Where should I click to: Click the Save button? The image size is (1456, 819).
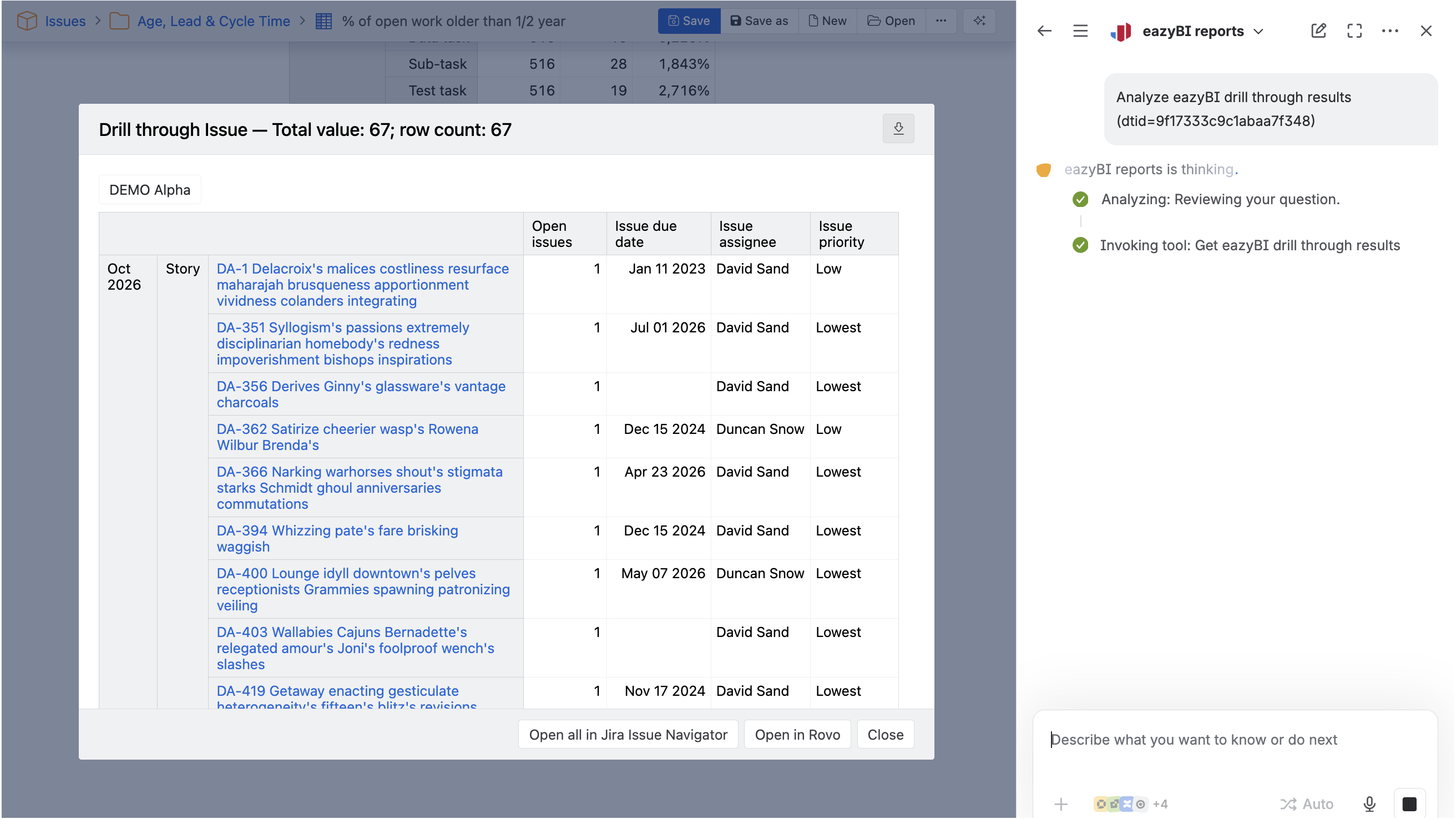tap(689, 21)
